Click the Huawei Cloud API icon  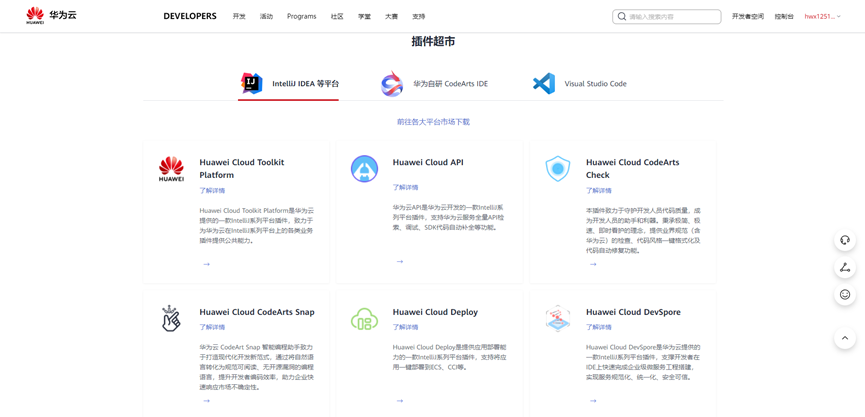point(365,169)
